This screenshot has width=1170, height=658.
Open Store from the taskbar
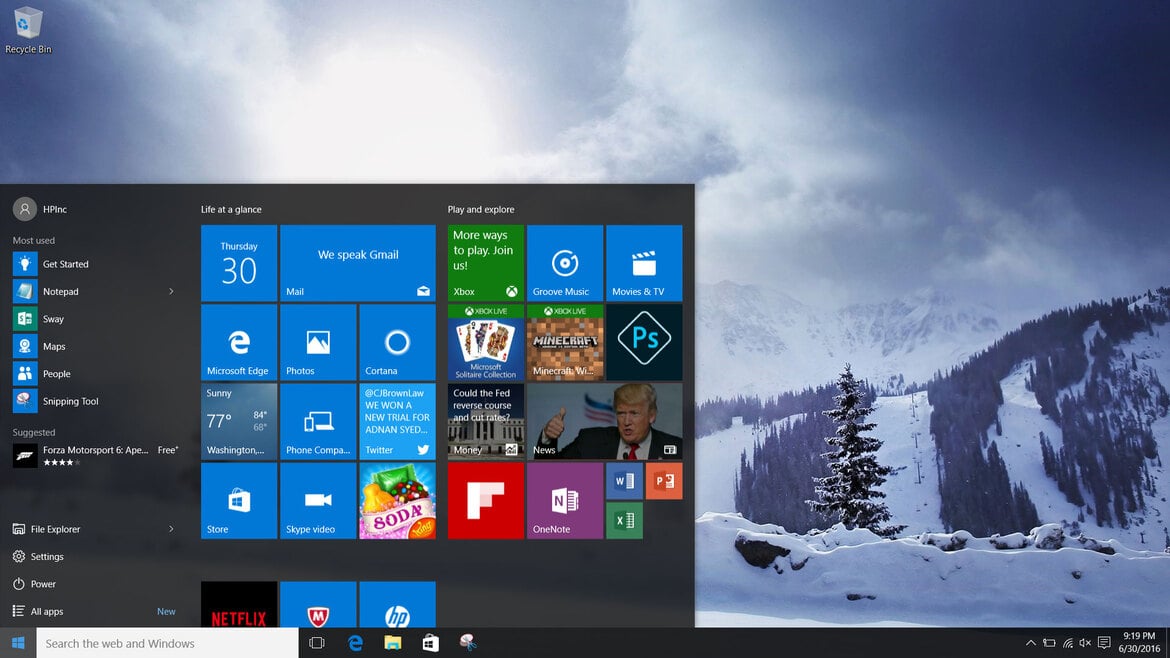pos(431,643)
